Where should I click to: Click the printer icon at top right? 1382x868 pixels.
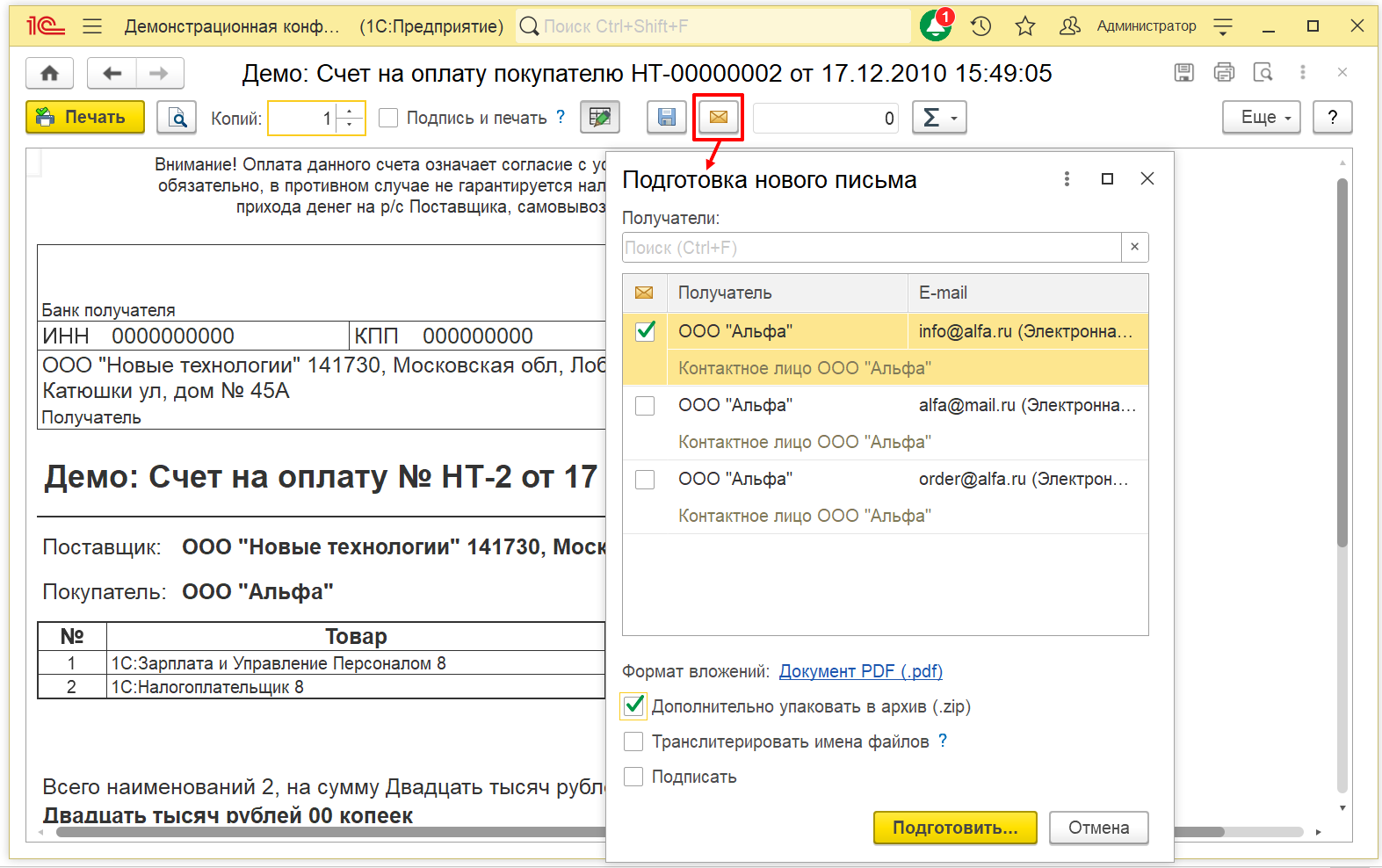coord(1224,72)
